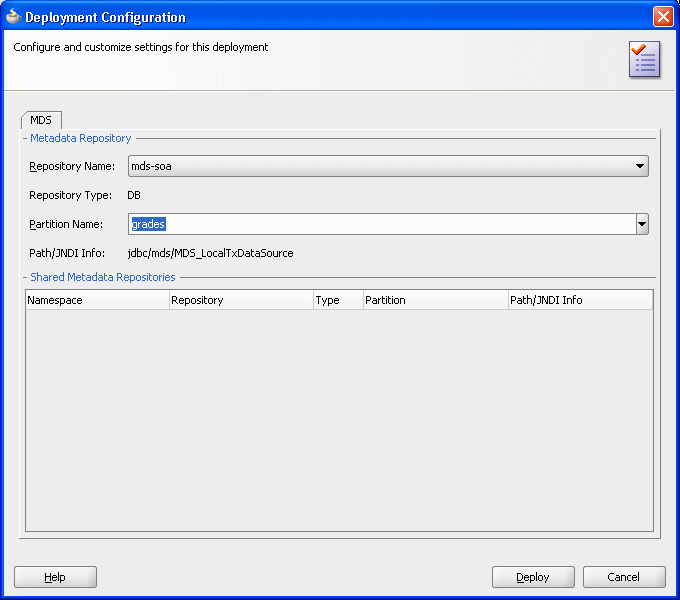Select the Repository column header
Screen dimensions: 680x600
point(241,300)
